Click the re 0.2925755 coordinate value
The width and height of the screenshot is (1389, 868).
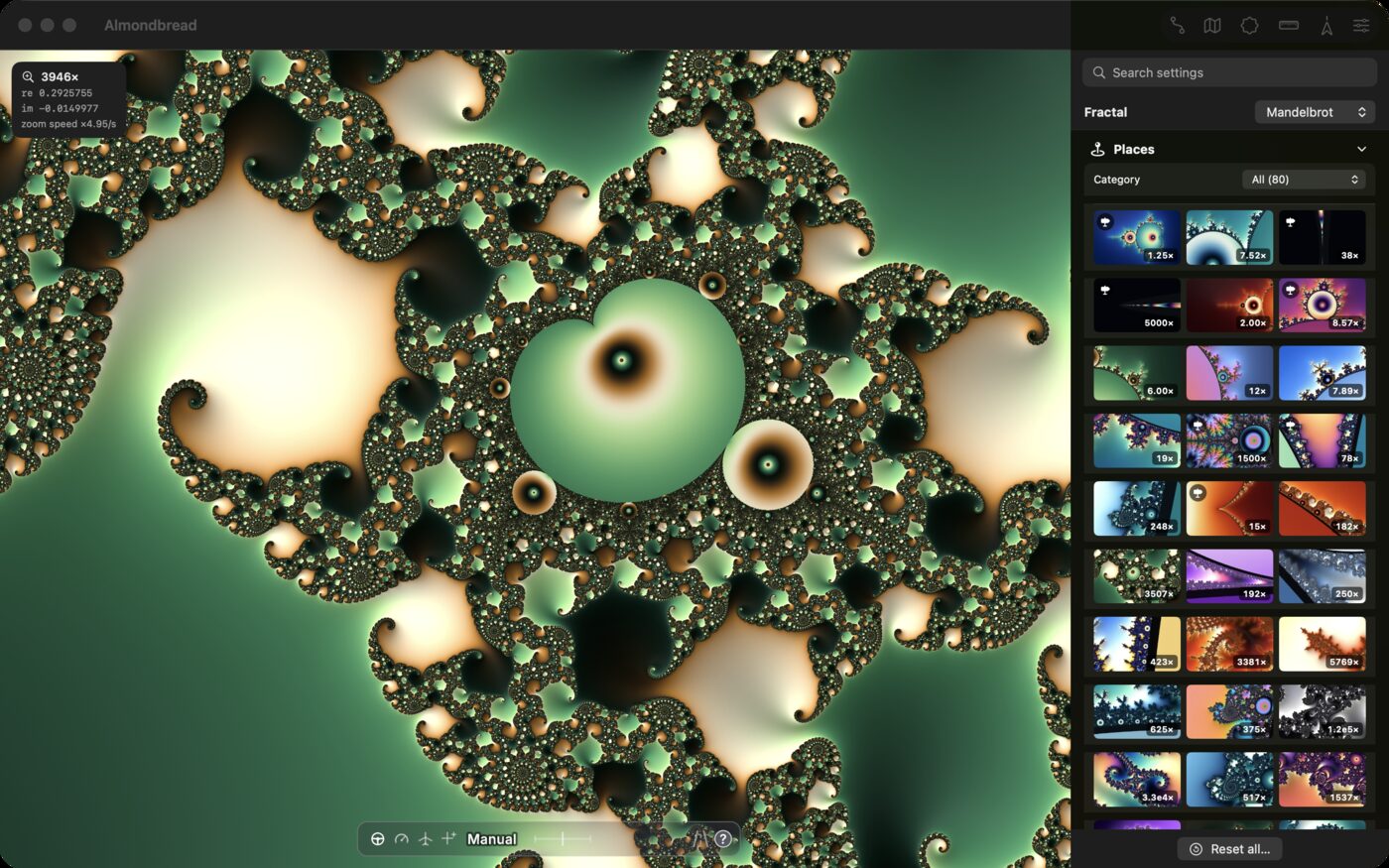click(x=57, y=93)
